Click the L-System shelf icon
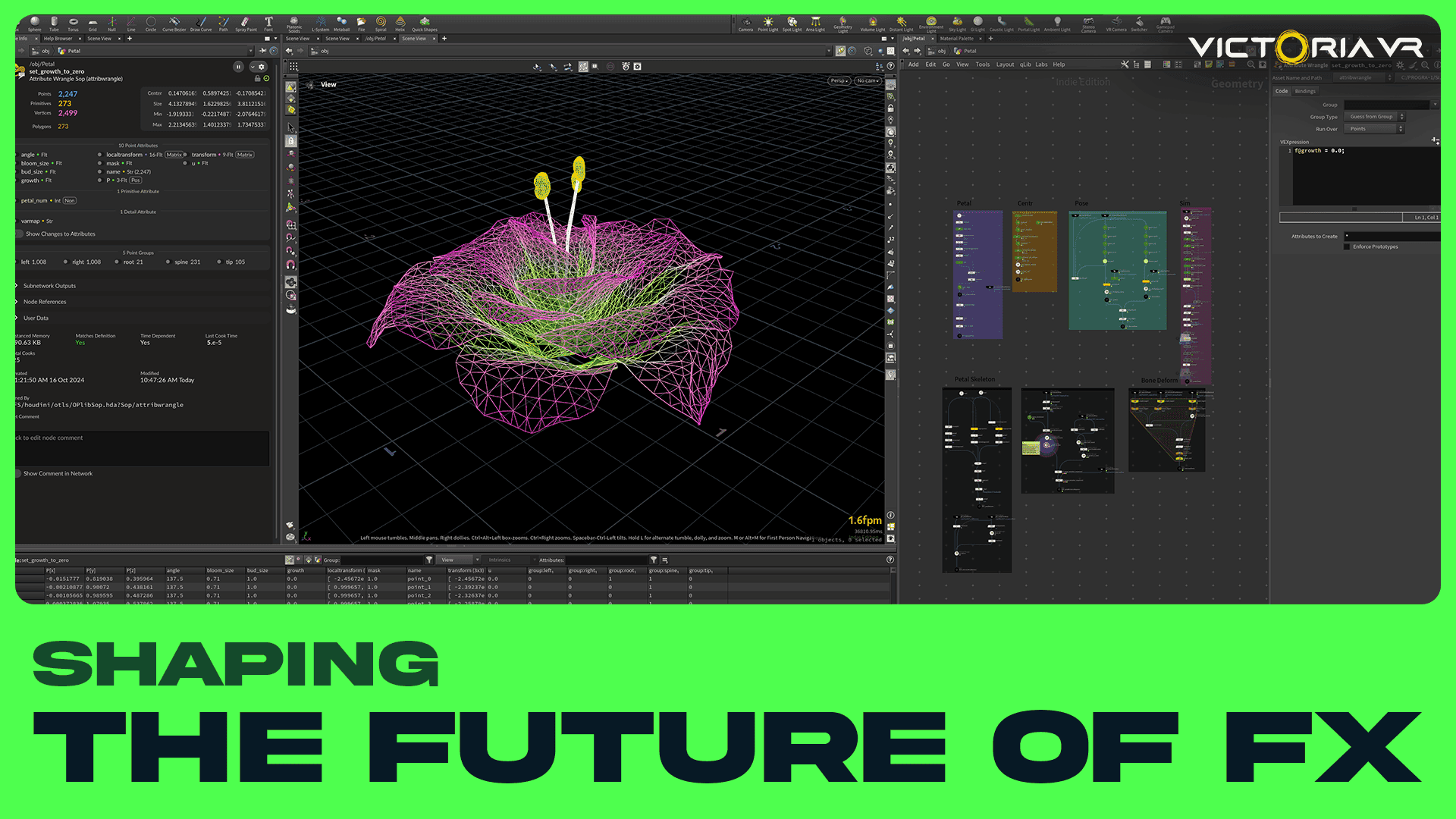The height and width of the screenshot is (819, 1456). [321, 24]
